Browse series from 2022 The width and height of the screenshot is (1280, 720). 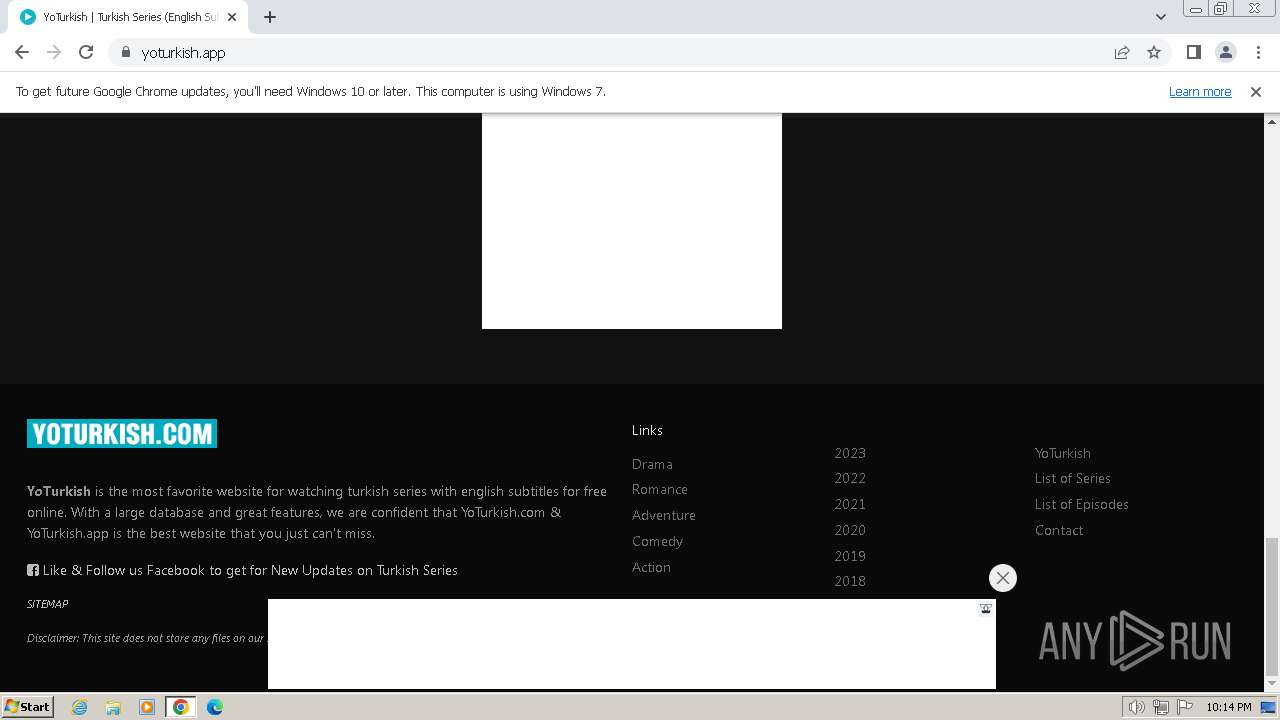click(850, 478)
